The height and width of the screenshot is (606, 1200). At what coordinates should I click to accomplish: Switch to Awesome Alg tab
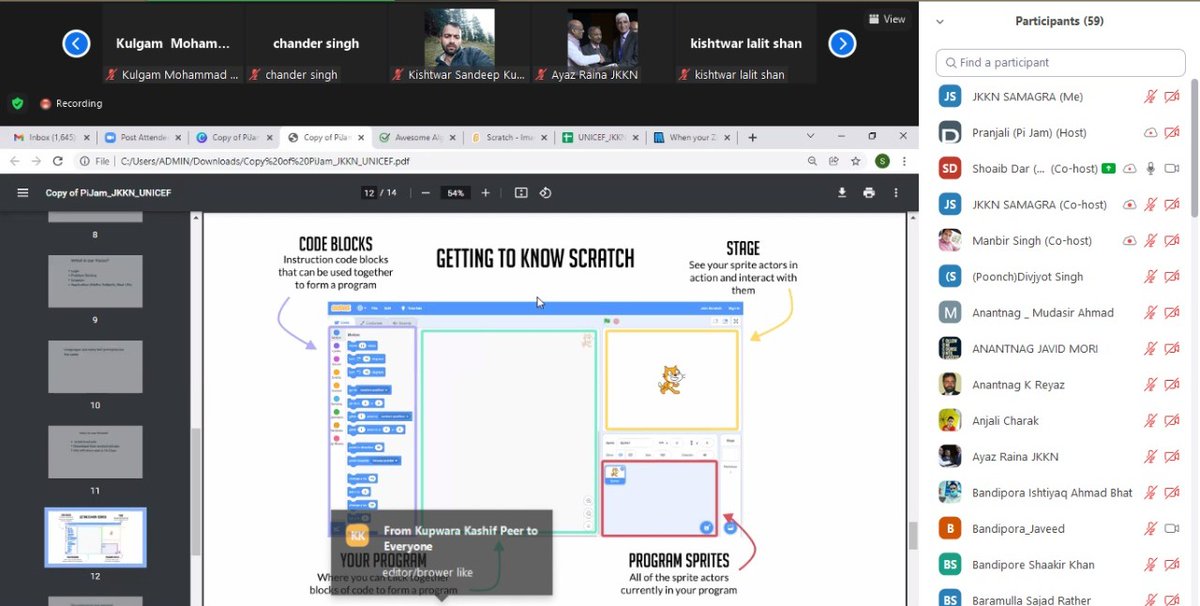419,138
